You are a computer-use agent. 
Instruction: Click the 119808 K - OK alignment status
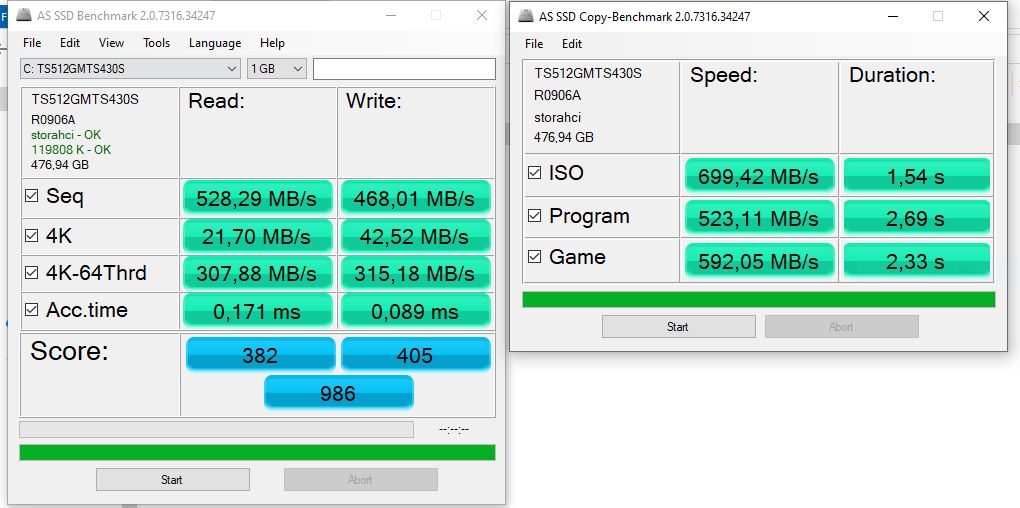point(71,150)
